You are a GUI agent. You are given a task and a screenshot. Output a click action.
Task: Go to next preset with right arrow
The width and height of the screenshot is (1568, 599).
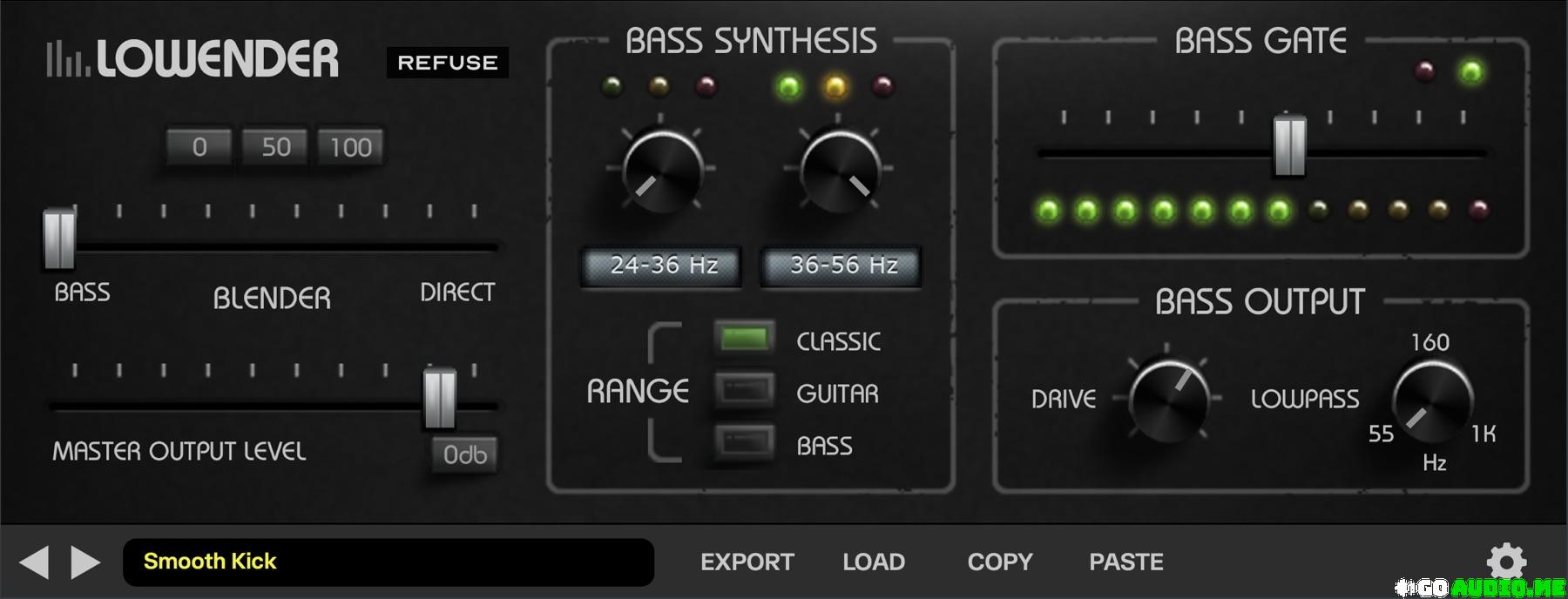pos(84,562)
